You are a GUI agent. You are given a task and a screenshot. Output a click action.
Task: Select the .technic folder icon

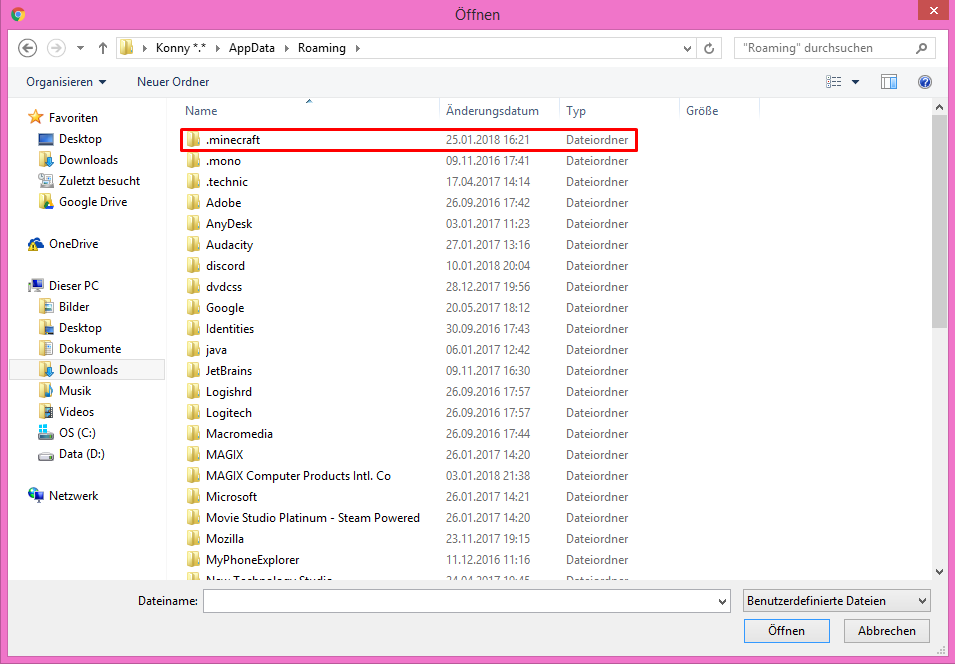click(193, 182)
